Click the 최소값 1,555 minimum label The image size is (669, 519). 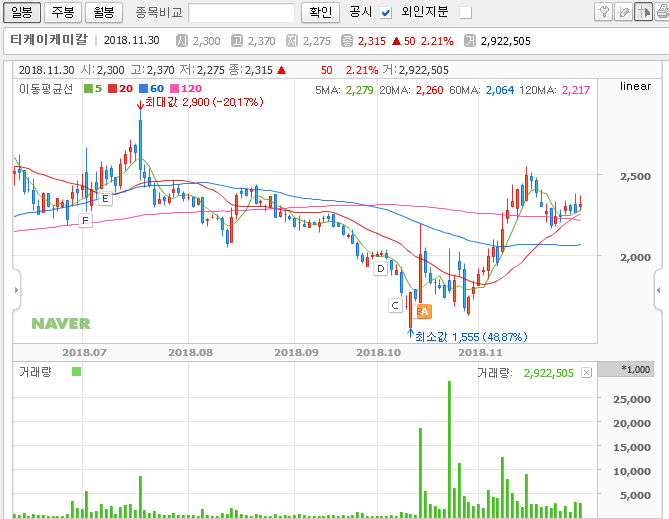coord(471,337)
